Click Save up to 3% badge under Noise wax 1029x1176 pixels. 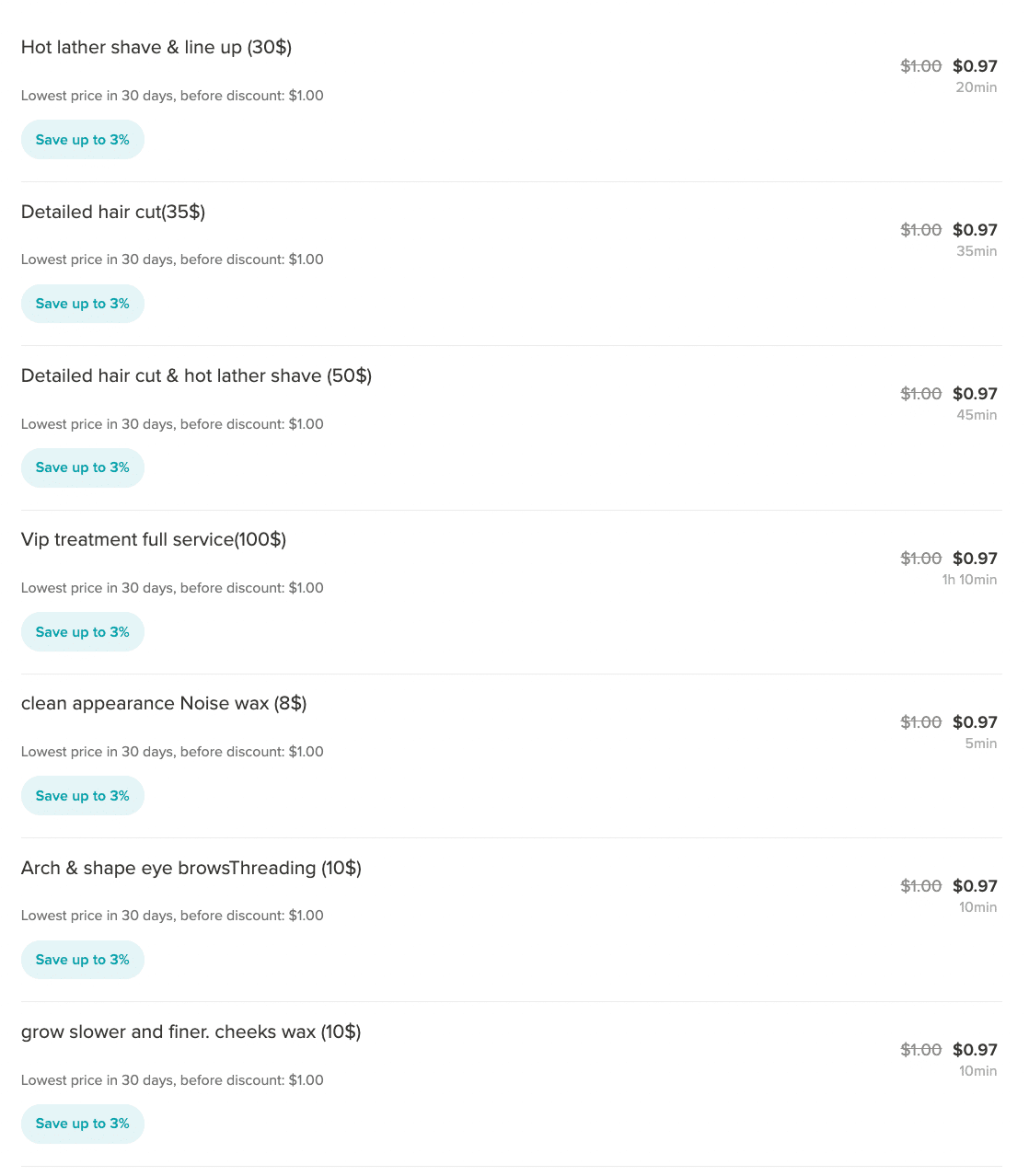coord(83,796)
